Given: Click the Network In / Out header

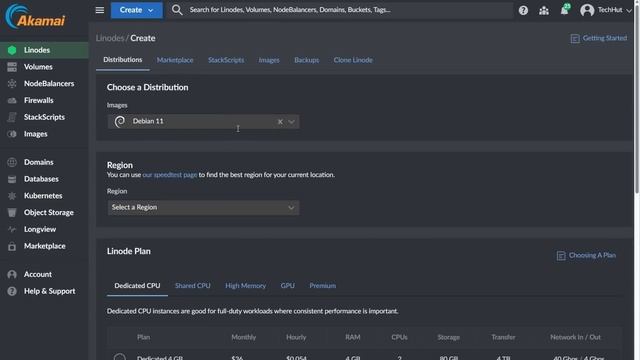Looking at the screenshot, I should pyautogui.click(x=575, y=337).
